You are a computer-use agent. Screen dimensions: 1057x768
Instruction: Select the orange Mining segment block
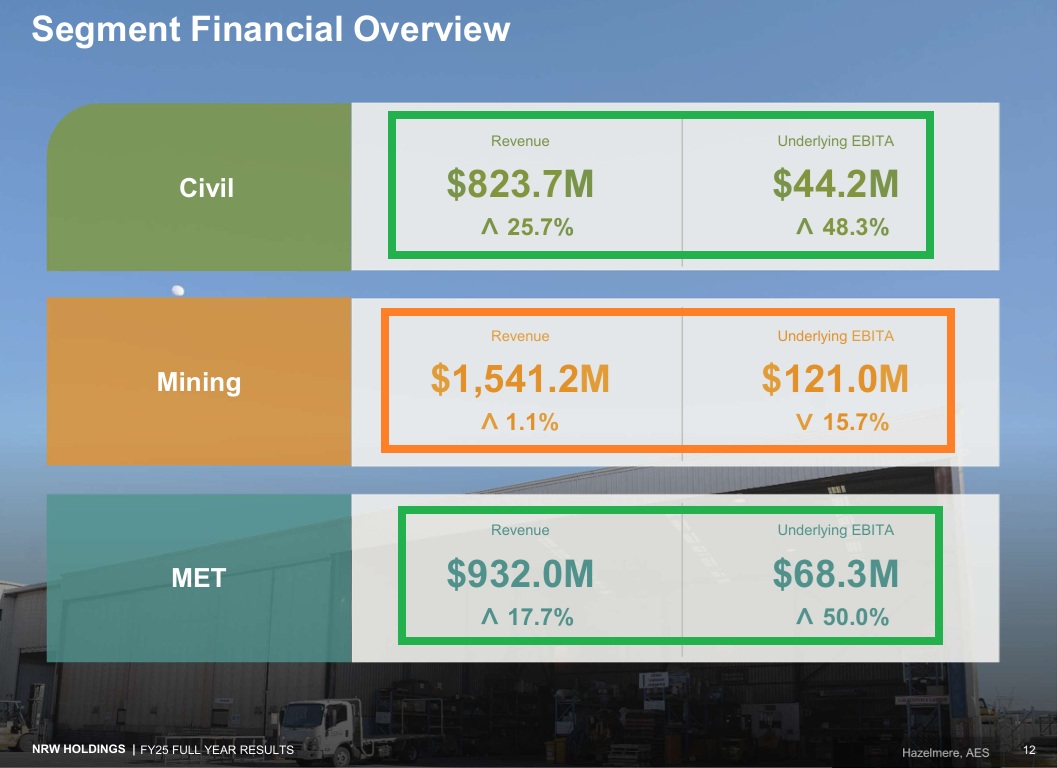(199, 382)
